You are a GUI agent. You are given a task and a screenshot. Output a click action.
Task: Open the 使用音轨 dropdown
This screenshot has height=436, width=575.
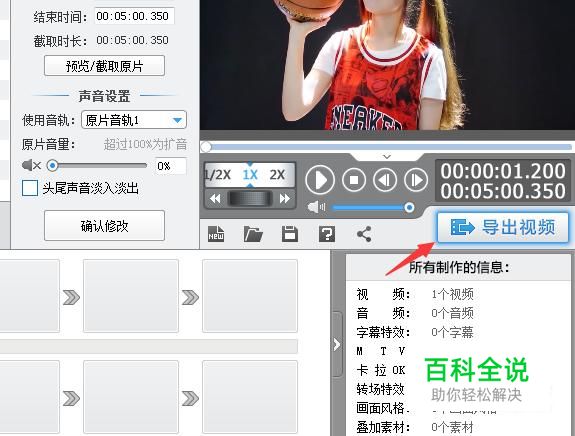[x=134, y=120]
